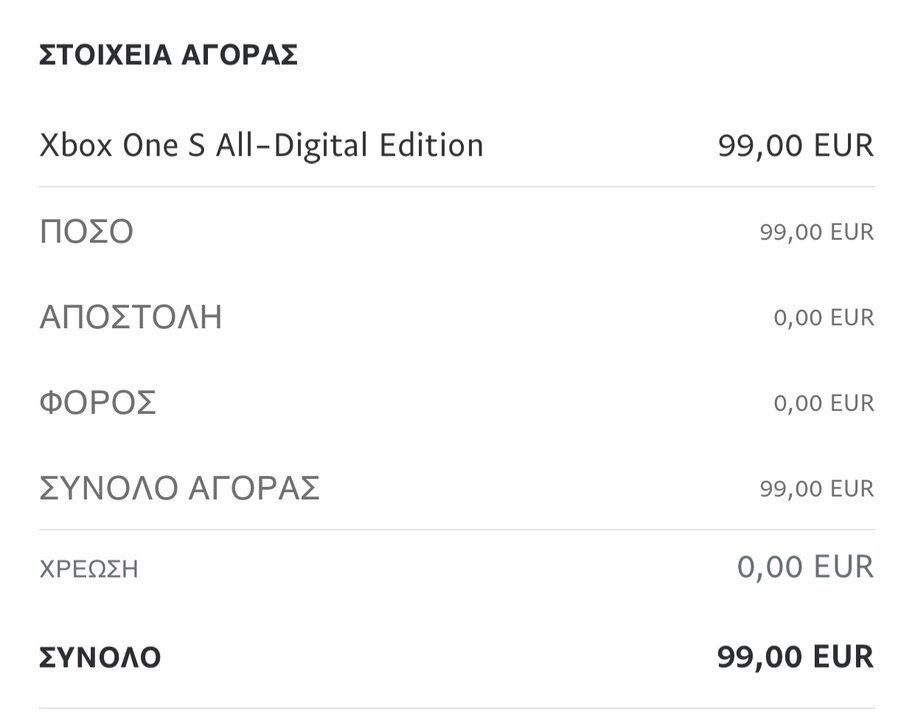Select the ΑΠΟΣΤΟΛΗ value 0,00 EUR

coord(823,318)
